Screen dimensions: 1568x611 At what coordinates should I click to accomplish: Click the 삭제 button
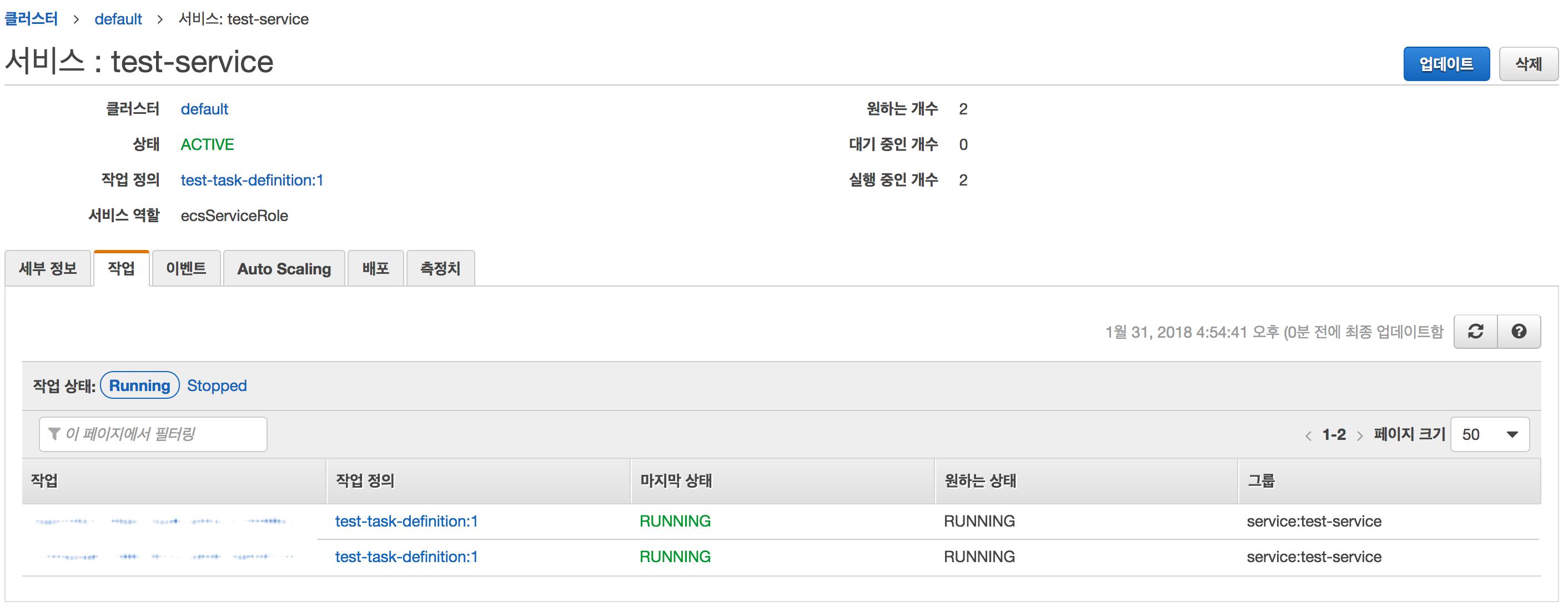click(x=1528, y=64)
